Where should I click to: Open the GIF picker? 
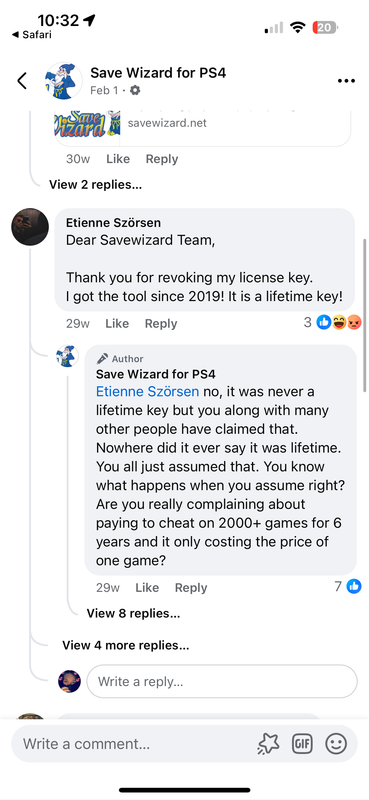[x=302, y=744]
